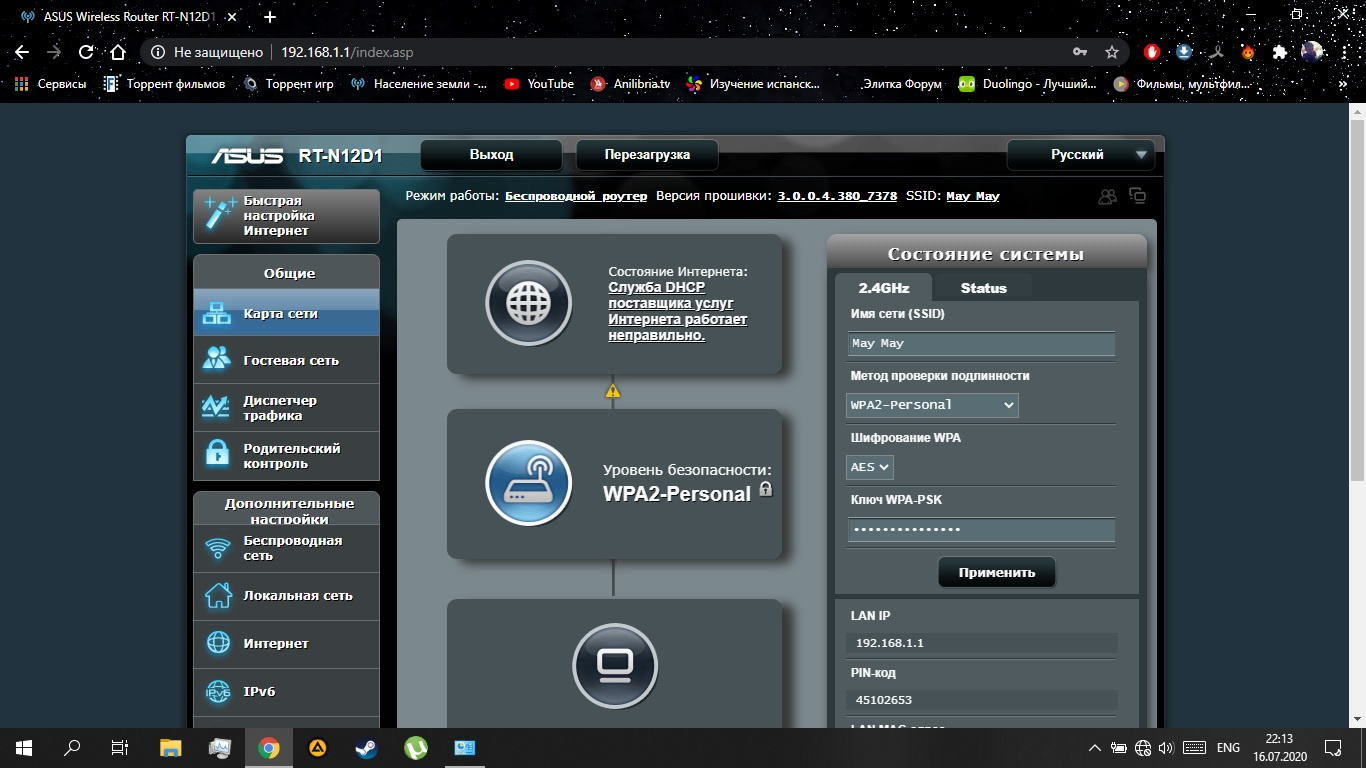Click the grey ribbon extension icon

pyautogui.click(x=1216, y=52)
